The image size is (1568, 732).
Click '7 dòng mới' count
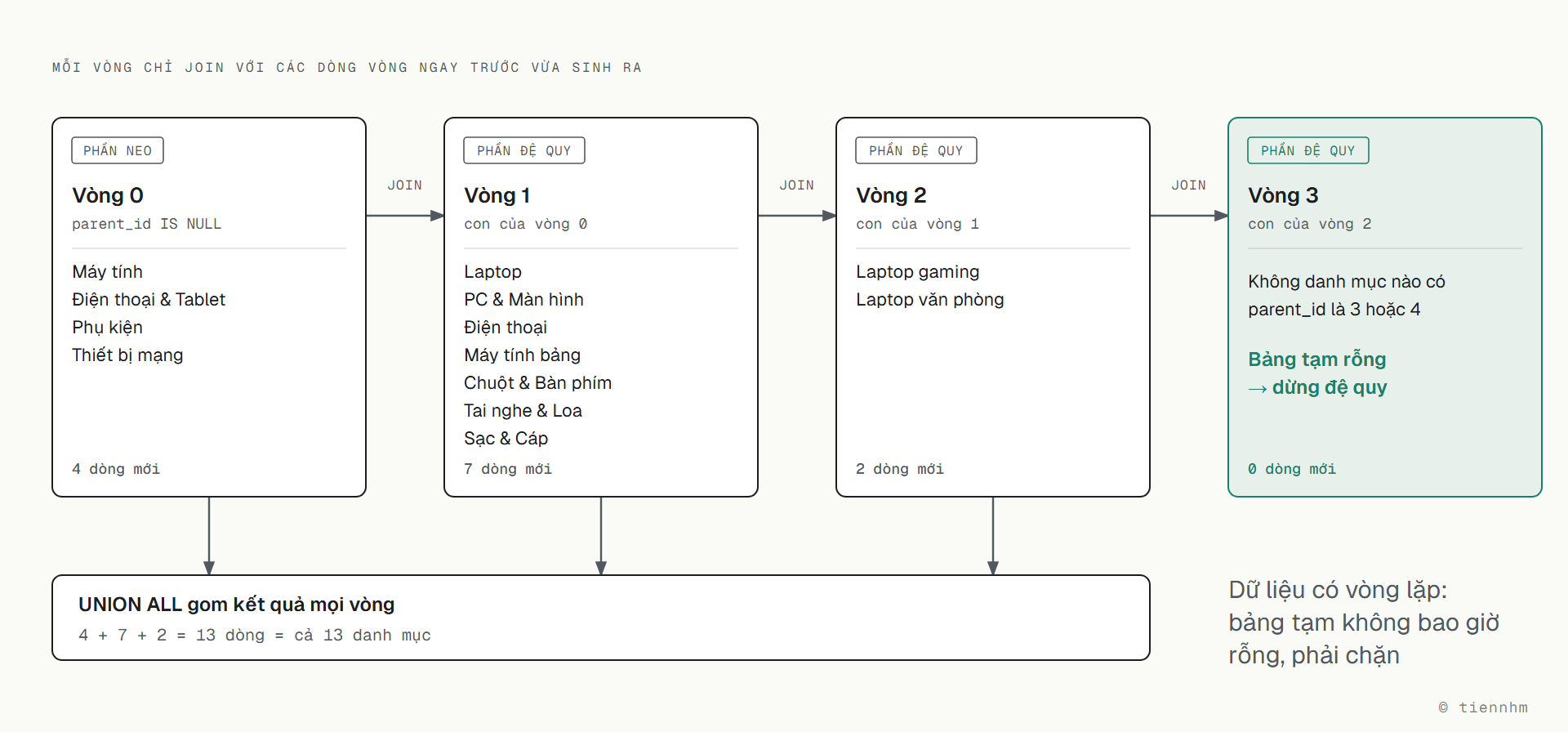(508, 469)
